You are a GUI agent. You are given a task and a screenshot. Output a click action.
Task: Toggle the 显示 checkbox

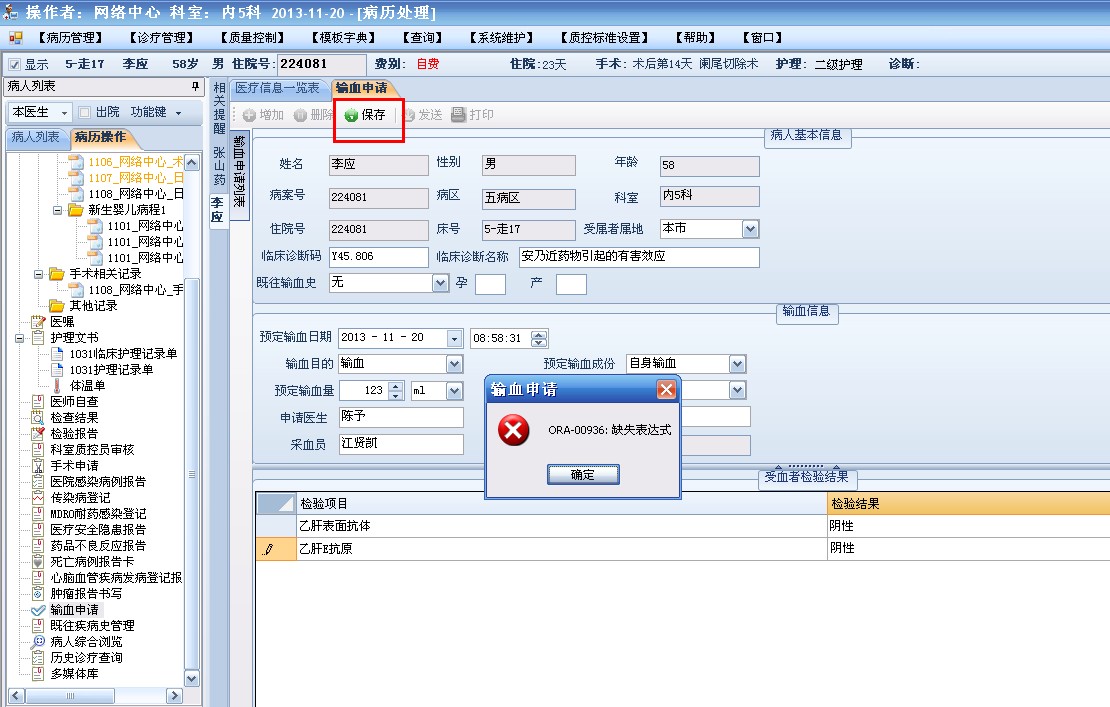click(14, 64)
